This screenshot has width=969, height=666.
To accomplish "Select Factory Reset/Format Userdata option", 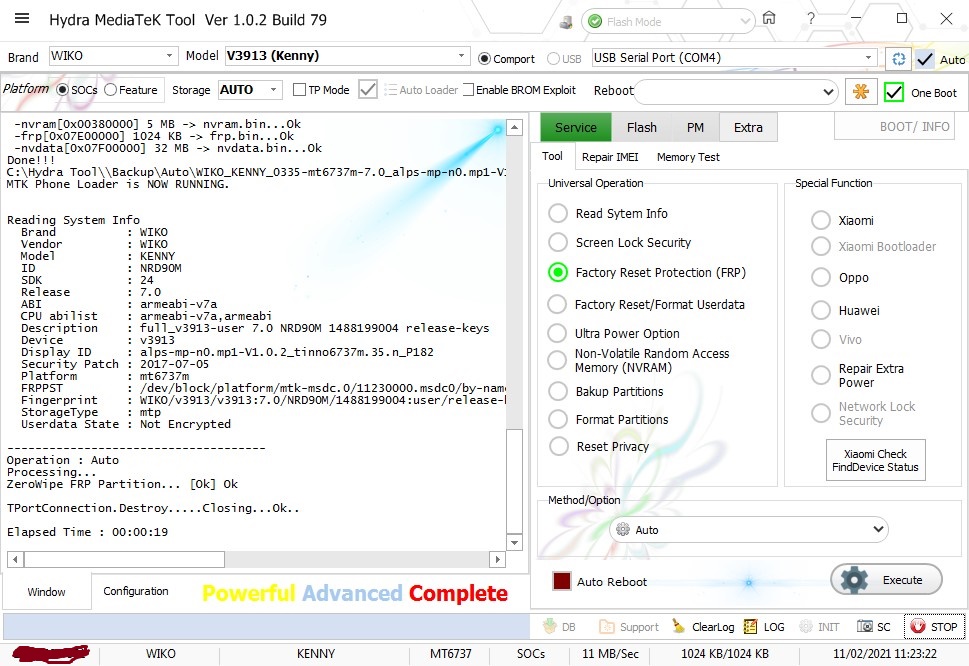I will (x=557, y=305).
